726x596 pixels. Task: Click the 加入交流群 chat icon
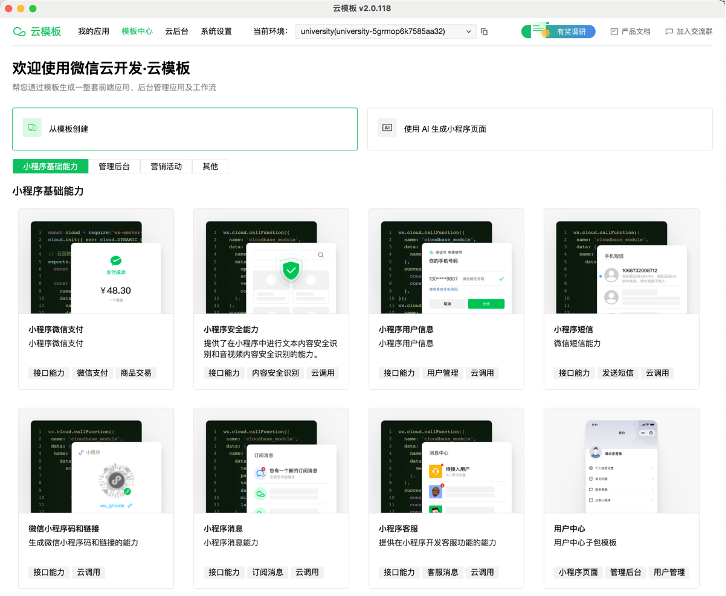[x=669, y=31]
